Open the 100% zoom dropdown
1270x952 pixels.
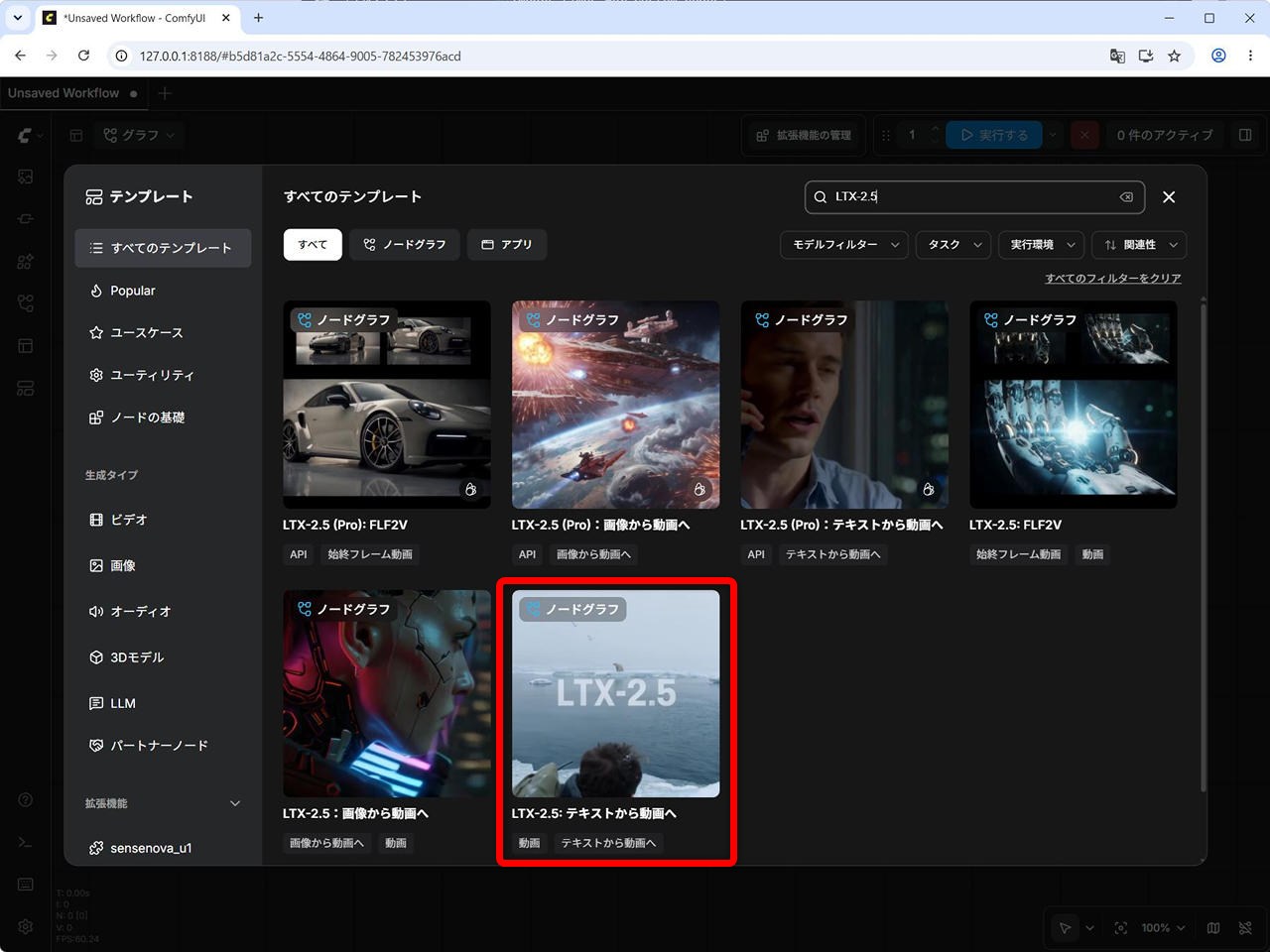(x=1162, y=928)
